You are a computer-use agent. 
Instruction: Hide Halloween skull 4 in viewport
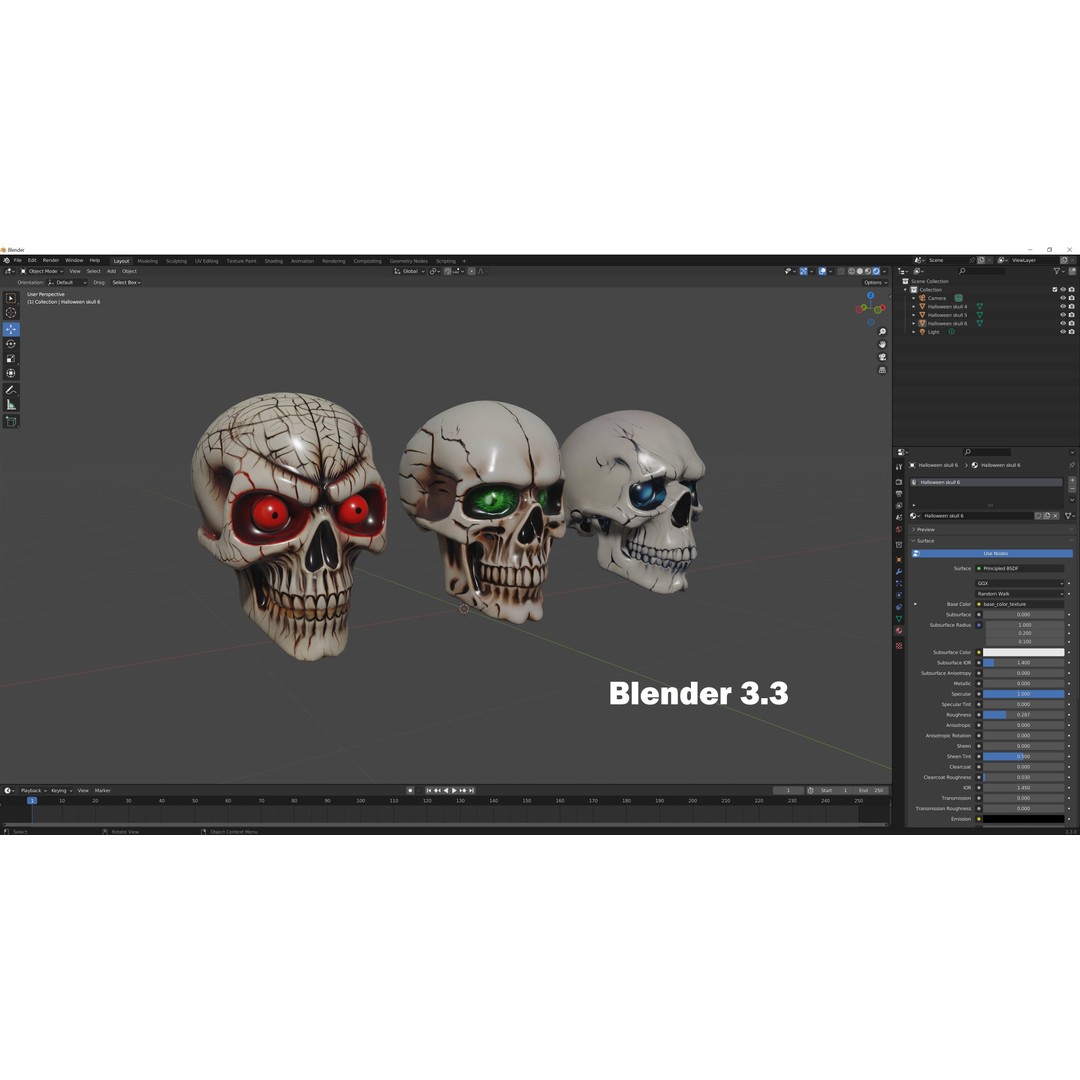pyautogui.click(x=1063, y=307)
